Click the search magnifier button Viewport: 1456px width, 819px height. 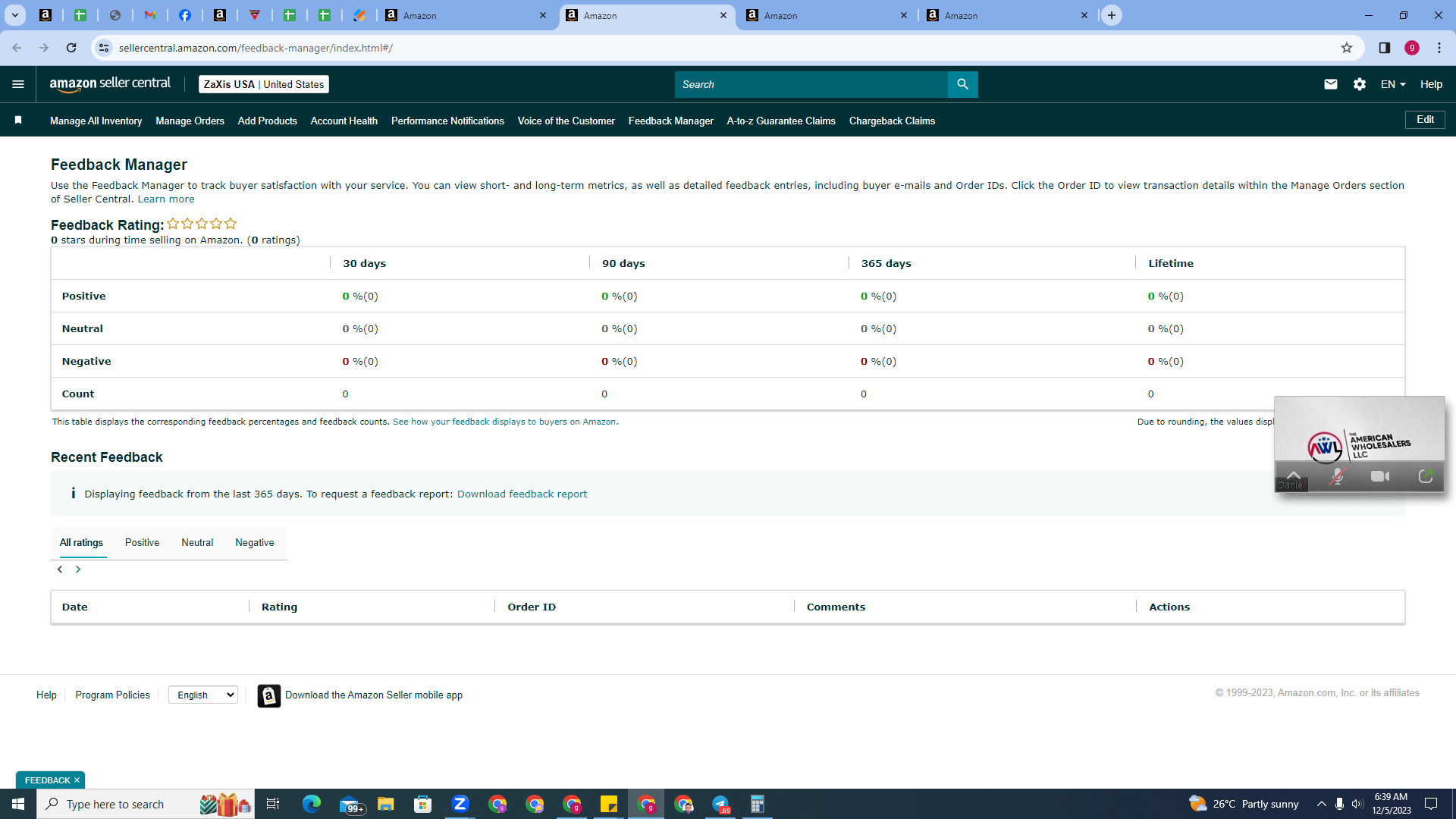click(962, 84)
